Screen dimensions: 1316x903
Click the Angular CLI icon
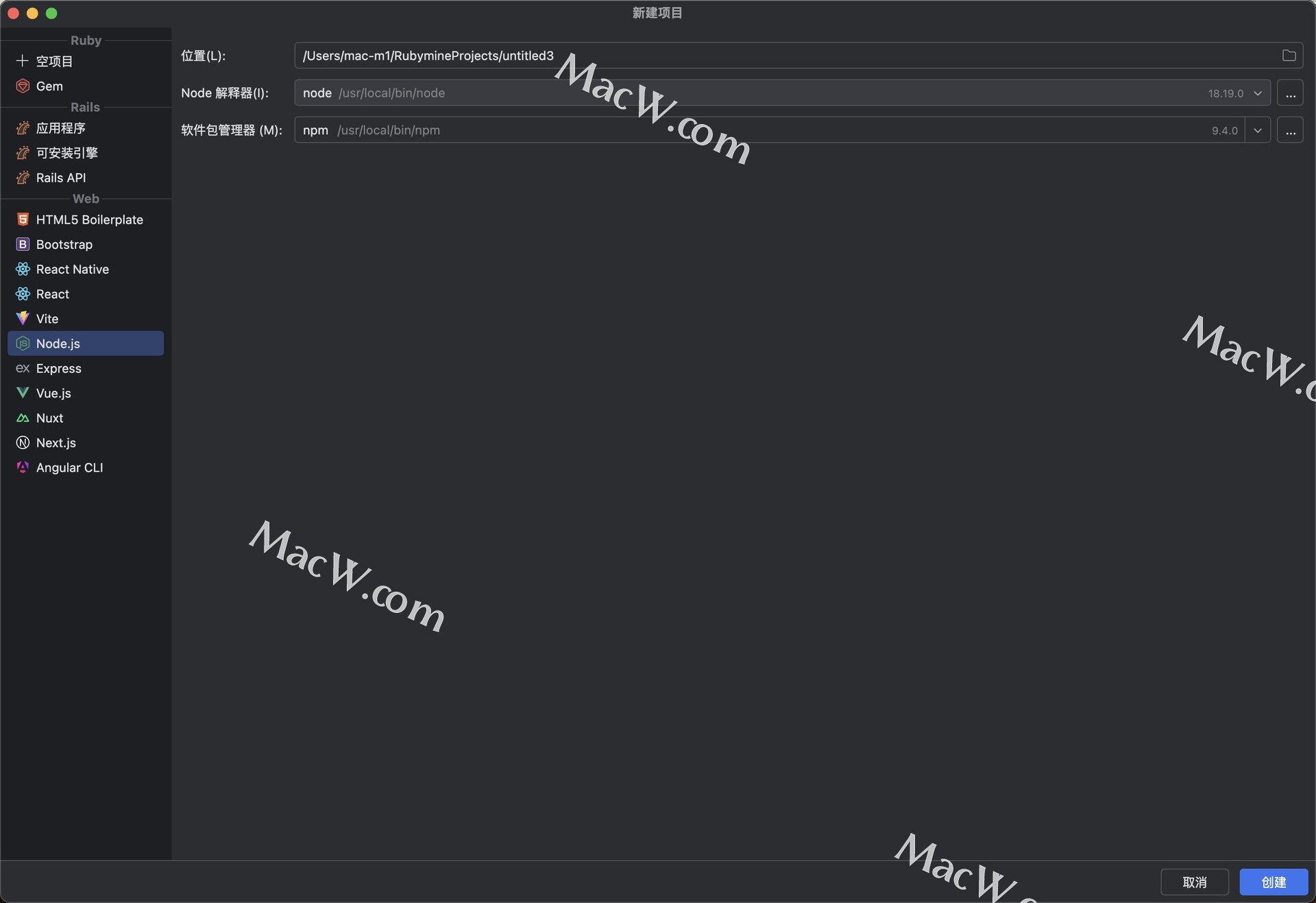pos(23,467)
